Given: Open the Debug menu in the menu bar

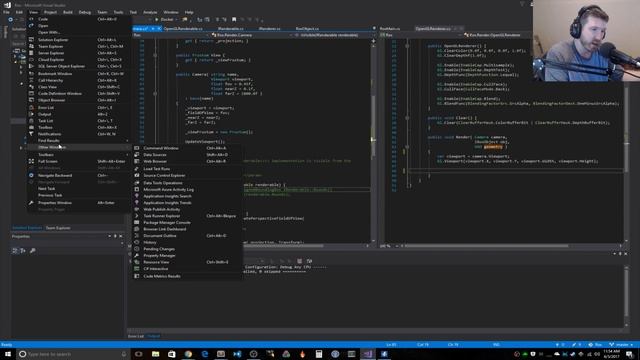Looking at the screenshot, I should point(84,12).
